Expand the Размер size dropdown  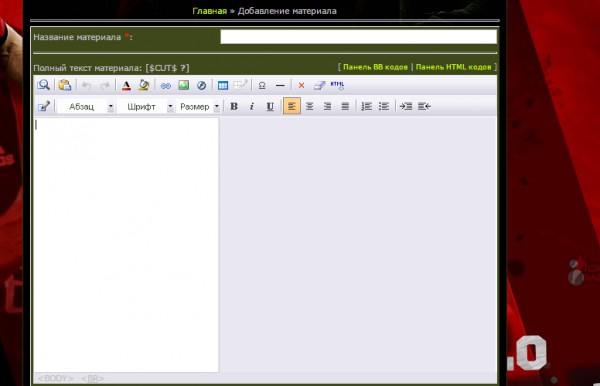[217, 107]
